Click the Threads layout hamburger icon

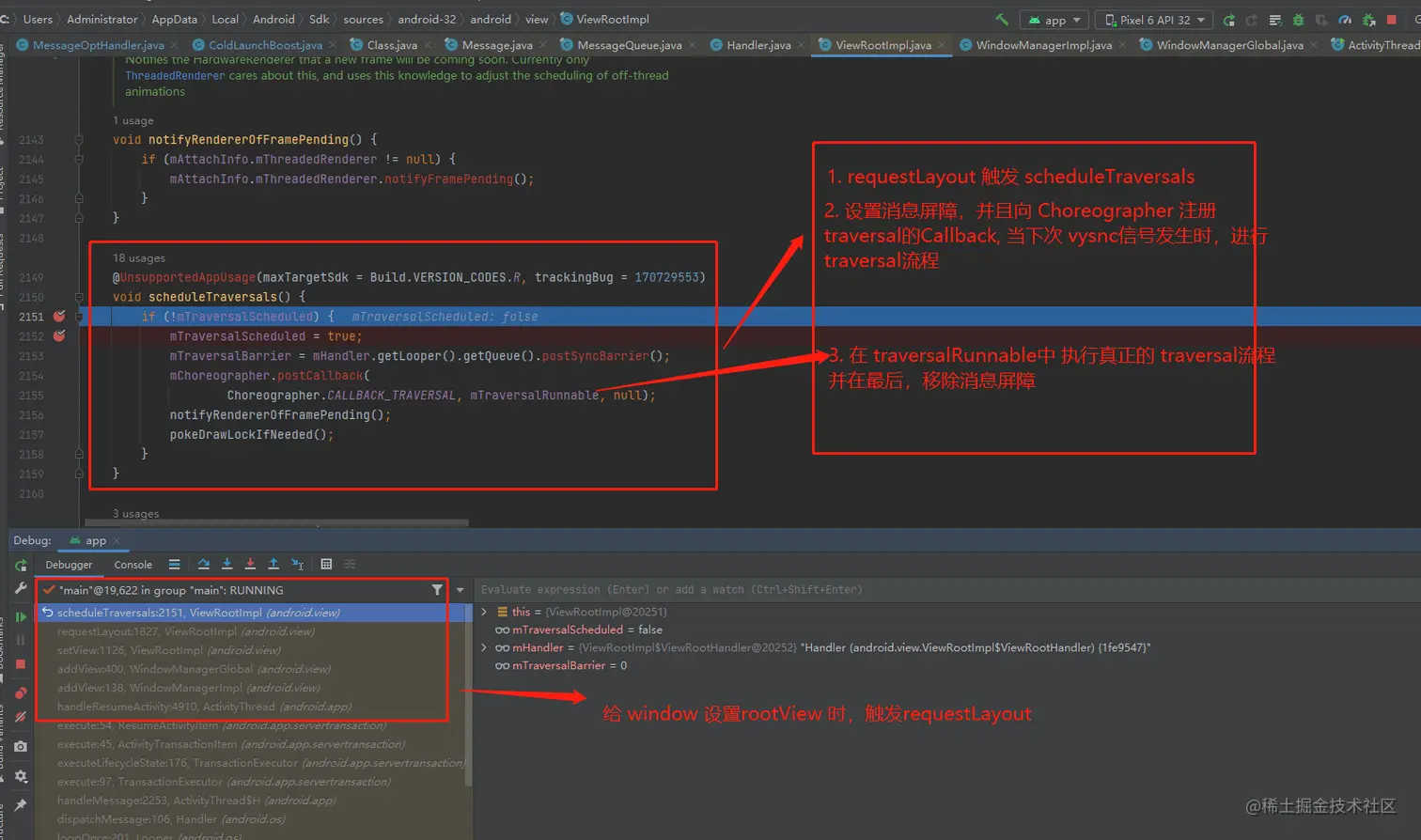point(174,565)
